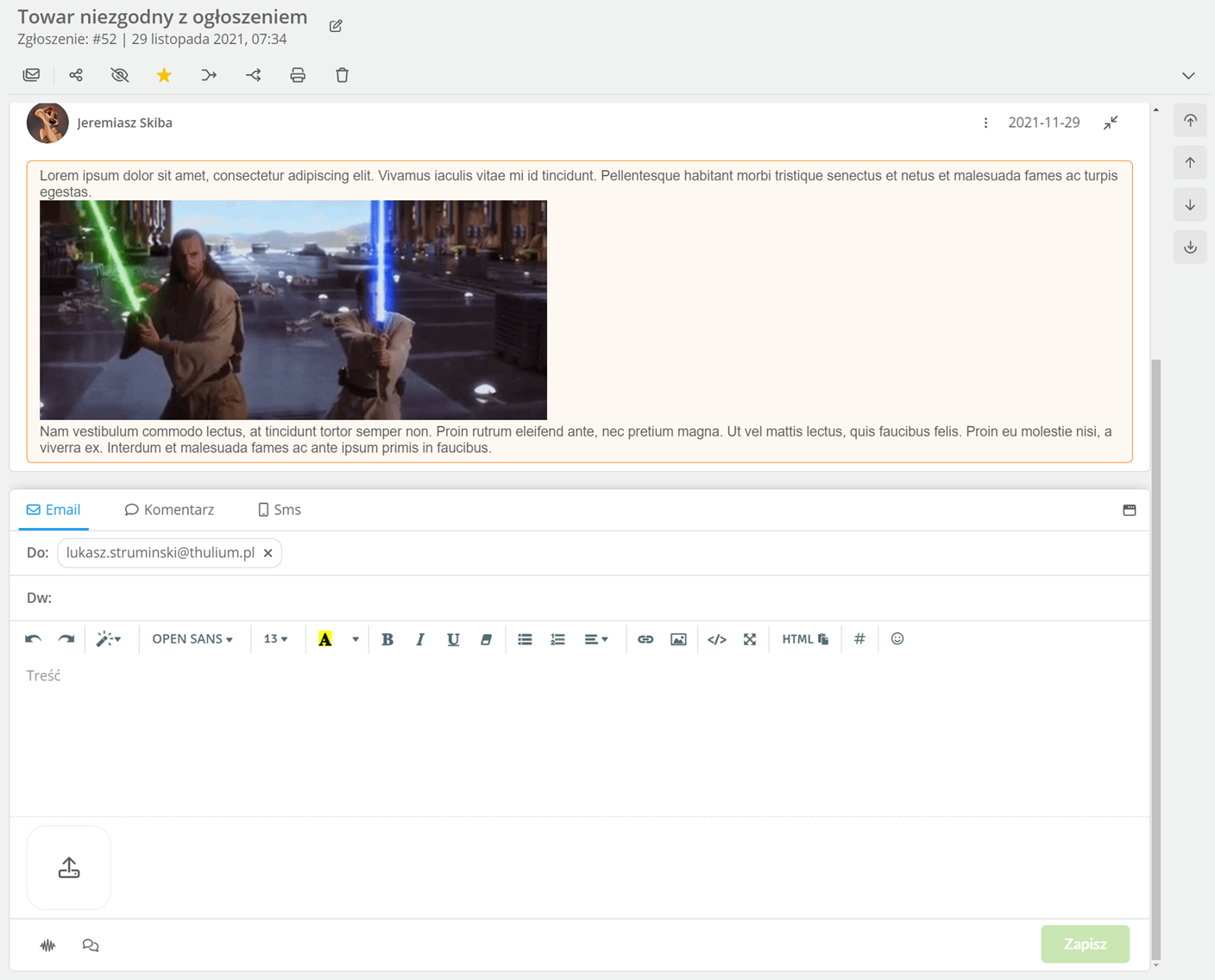
Task: Open the emoji picker smiley icon
Action: [x=897, y=639]
